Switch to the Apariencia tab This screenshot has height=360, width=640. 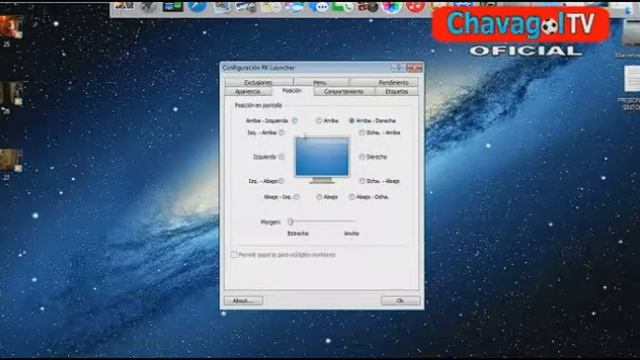click(x=248, y=91)
